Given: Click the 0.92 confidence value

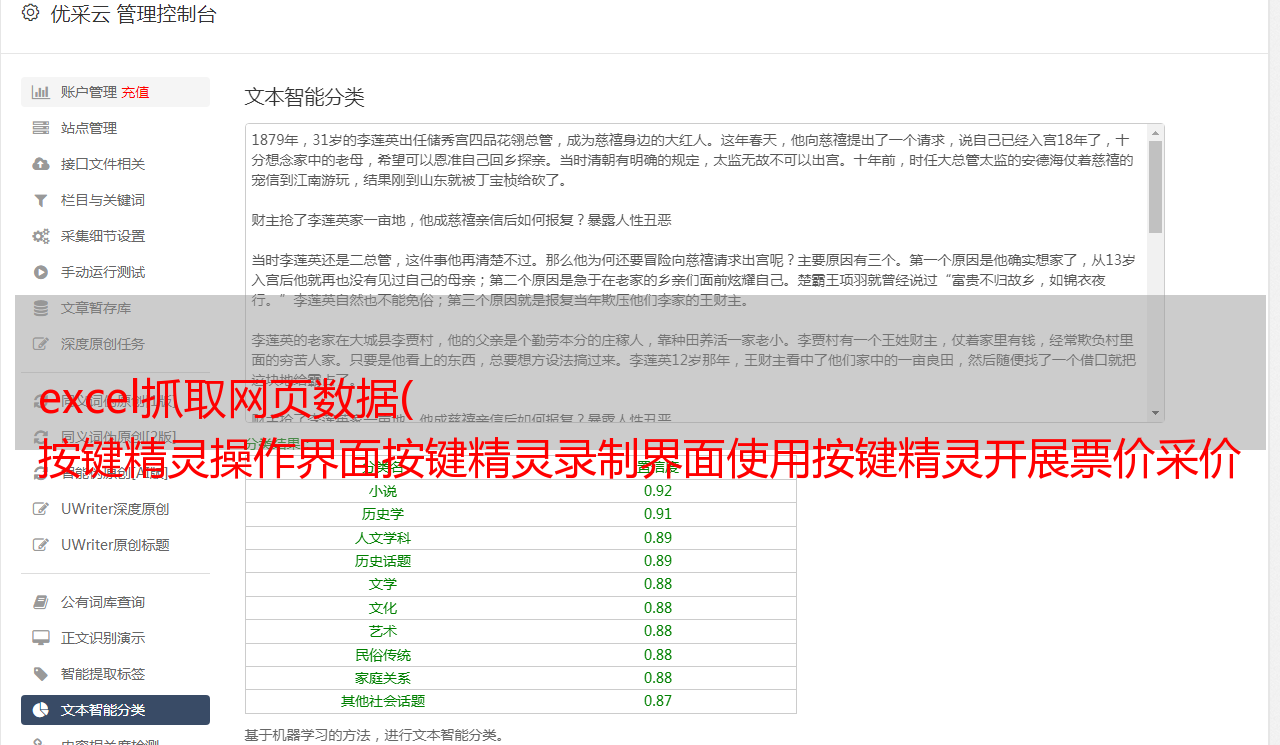Looking at the screenshot, I should [658, 491].
